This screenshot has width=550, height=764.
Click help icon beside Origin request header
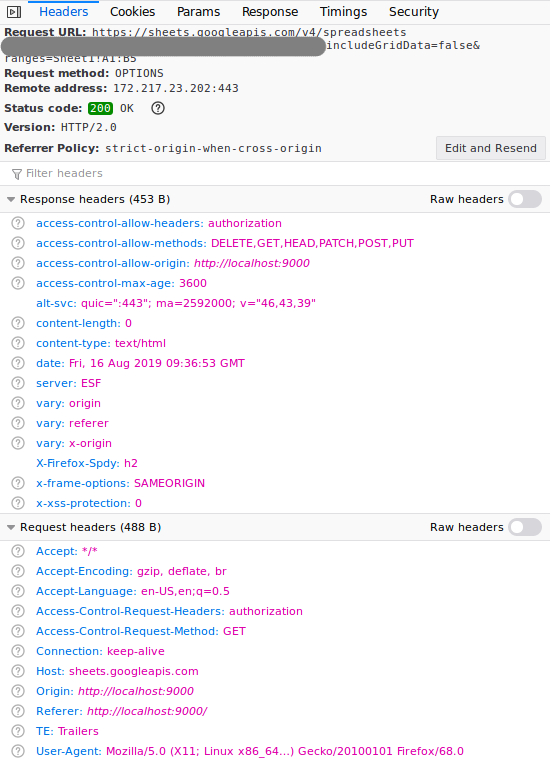18,691
